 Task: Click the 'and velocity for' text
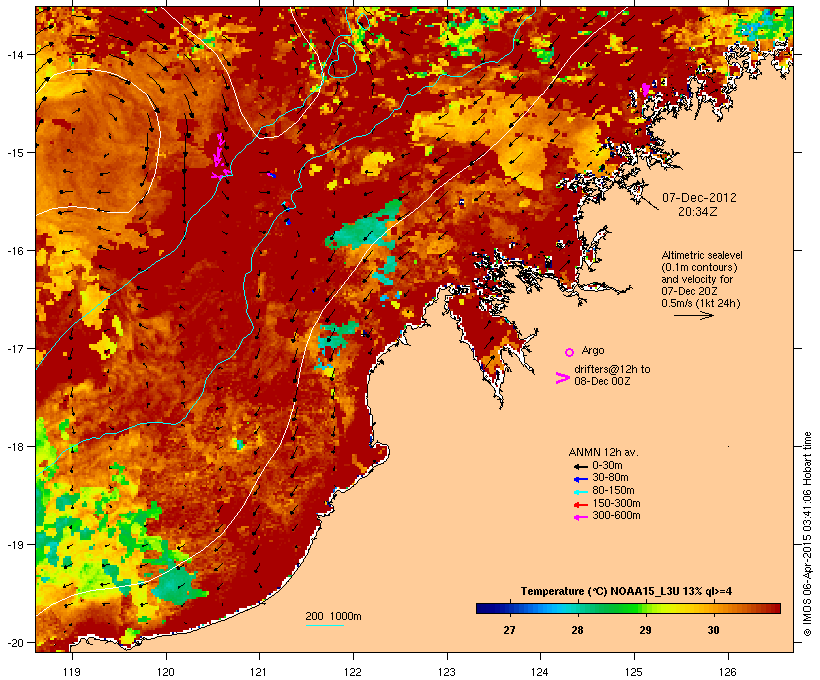click(697, 279)
